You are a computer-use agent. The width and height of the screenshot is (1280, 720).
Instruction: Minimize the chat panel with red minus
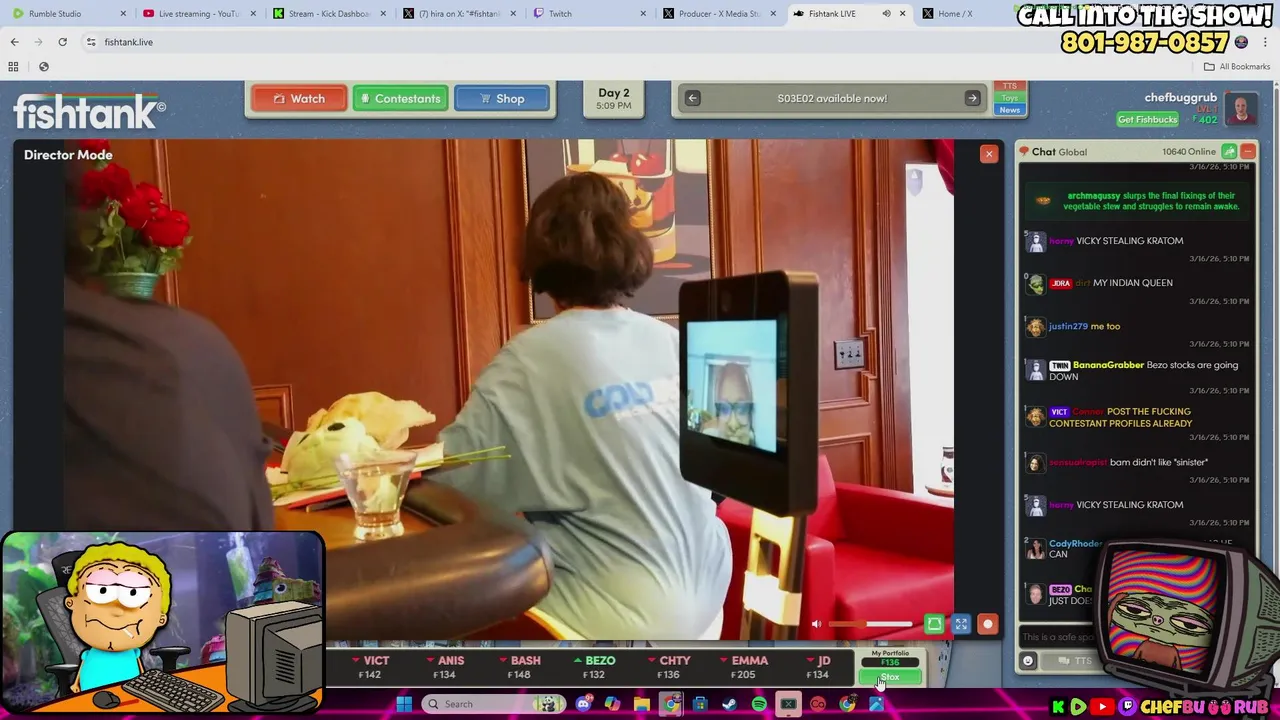(1248, 151)
